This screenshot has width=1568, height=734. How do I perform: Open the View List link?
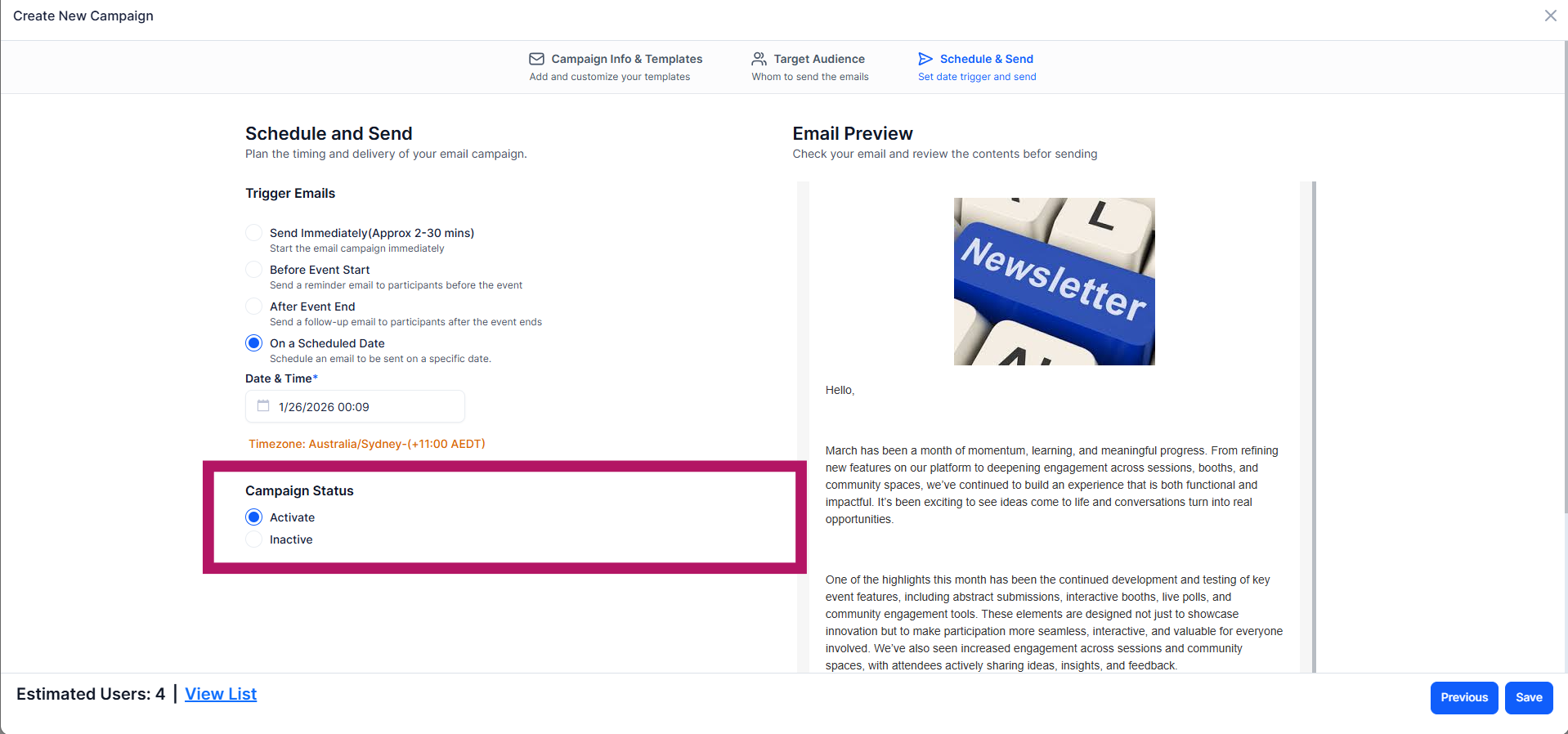(x=221, y=694)
